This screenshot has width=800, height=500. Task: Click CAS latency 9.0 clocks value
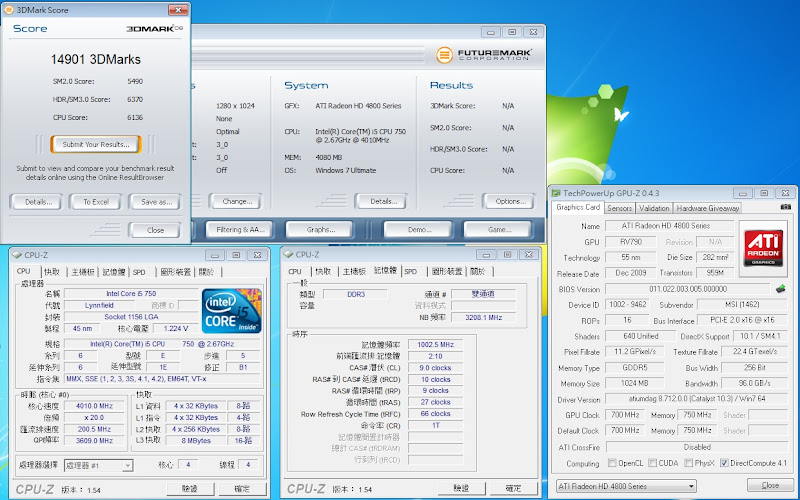pyautogui.click(x=435, y=368)
